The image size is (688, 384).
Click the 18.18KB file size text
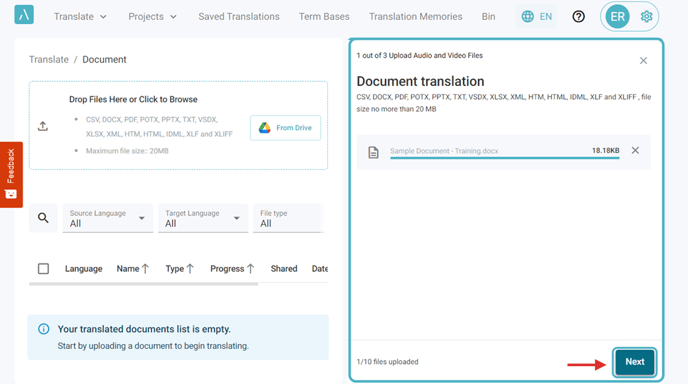(606, 151)
